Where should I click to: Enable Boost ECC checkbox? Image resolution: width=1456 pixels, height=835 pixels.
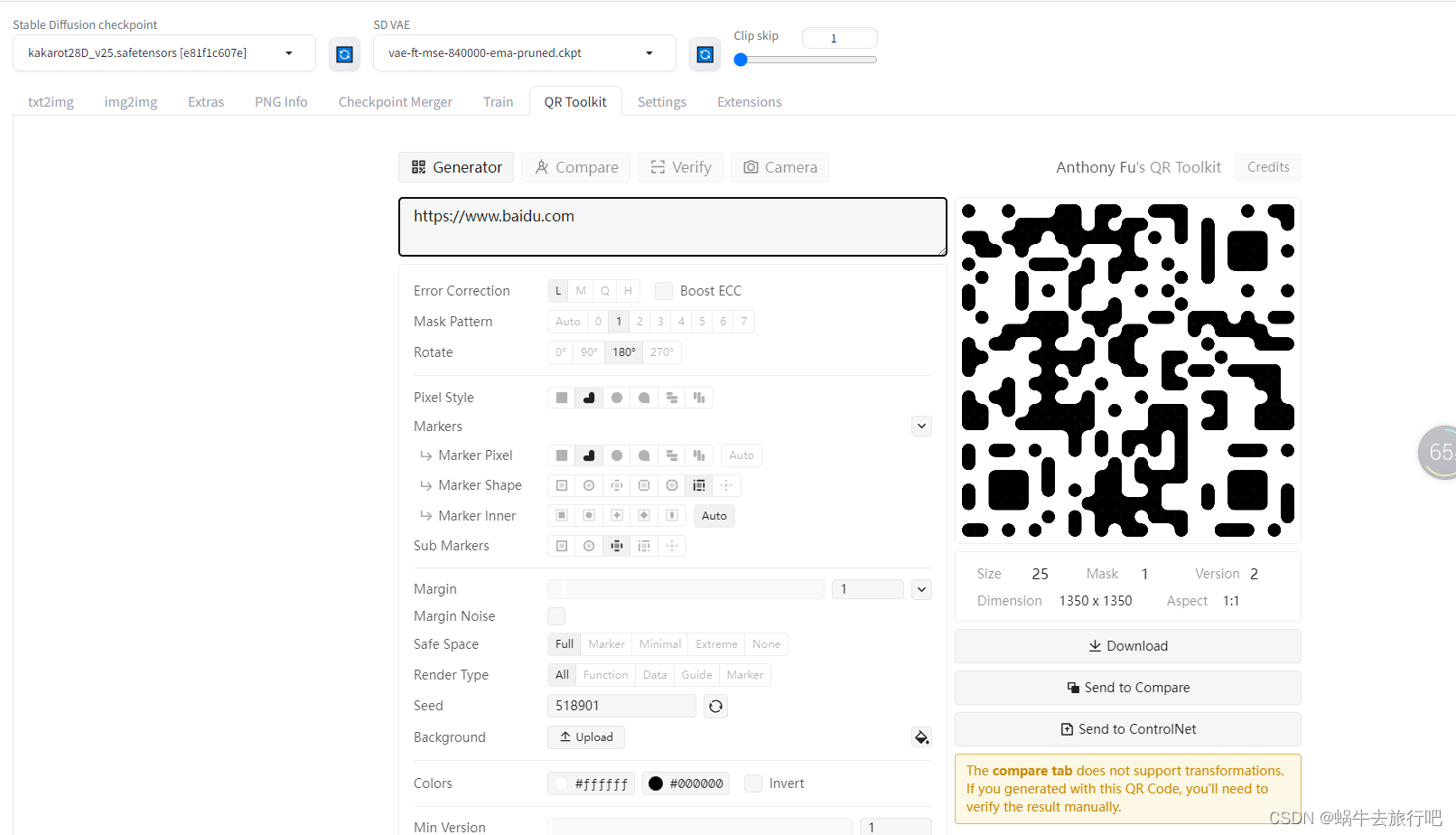pyautogui.click(x=664, y=291)
